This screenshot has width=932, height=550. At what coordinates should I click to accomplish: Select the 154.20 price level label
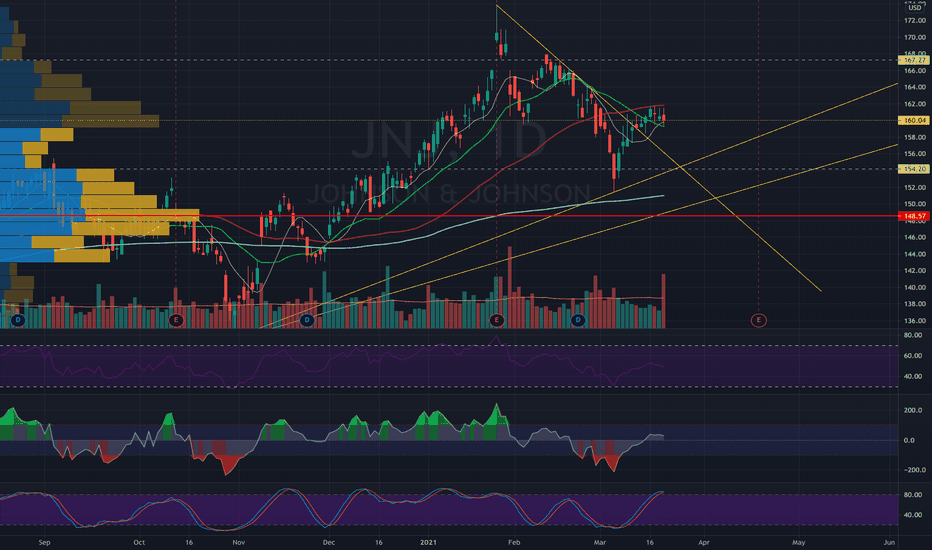click(x=915, y=169)
